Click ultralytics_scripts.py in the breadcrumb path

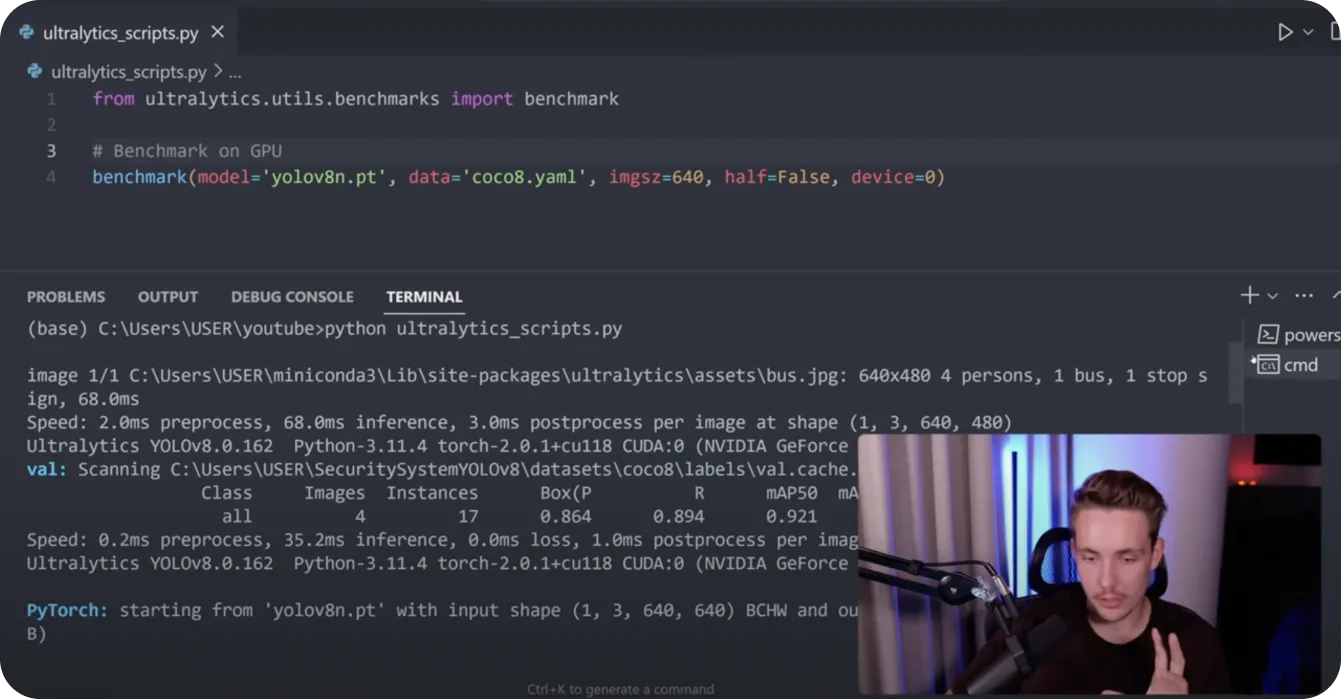click(129, 72)
